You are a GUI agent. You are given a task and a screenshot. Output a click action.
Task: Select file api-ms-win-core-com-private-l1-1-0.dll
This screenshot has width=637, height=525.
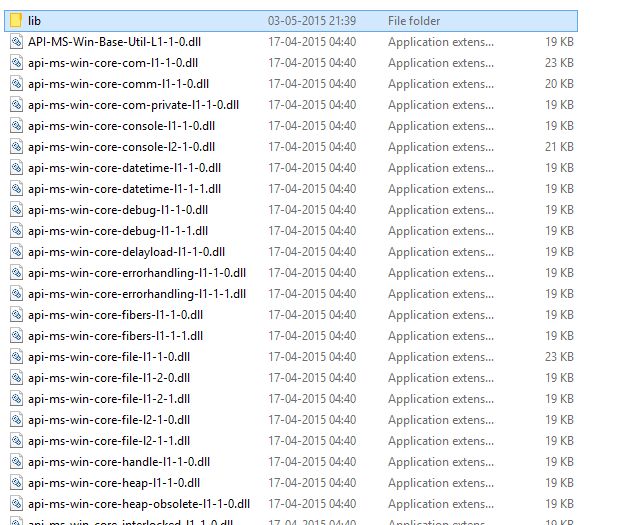click(x=133, y=105)
